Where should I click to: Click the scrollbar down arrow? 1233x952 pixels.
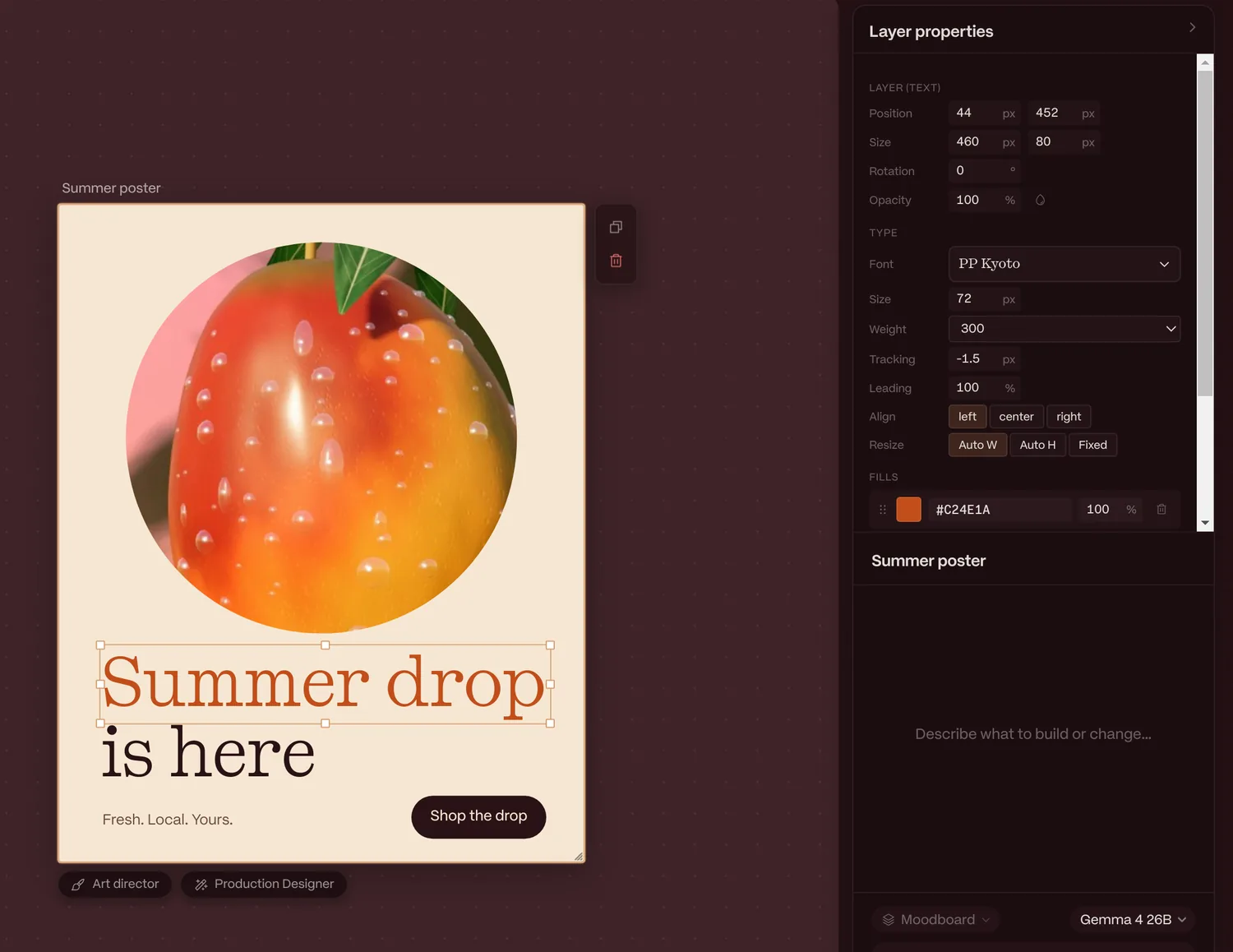point(1205,523)
